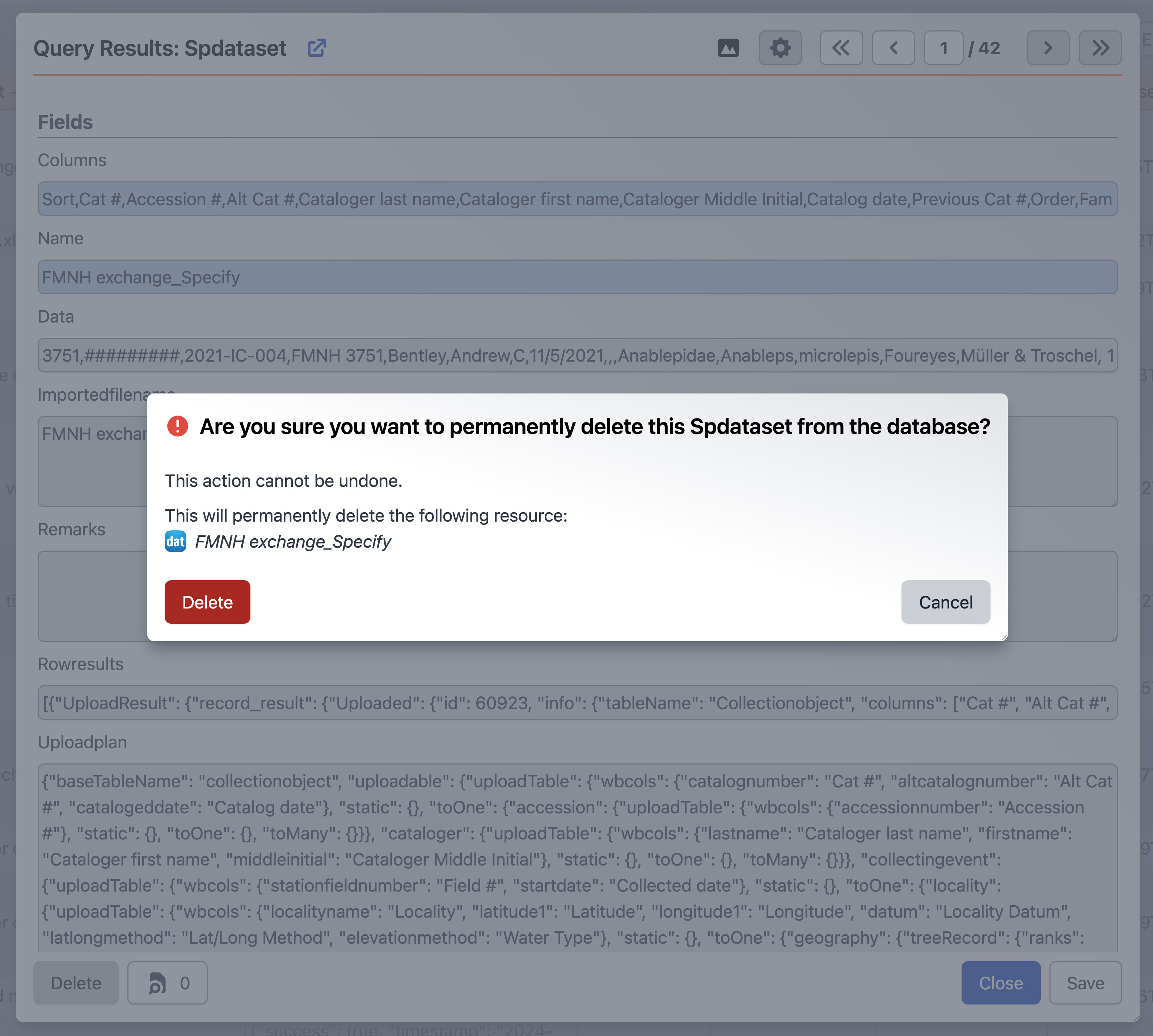Viewport: 1153px width, 1036px height.
Task: Click into the Name field
Action: pos(577,277)
